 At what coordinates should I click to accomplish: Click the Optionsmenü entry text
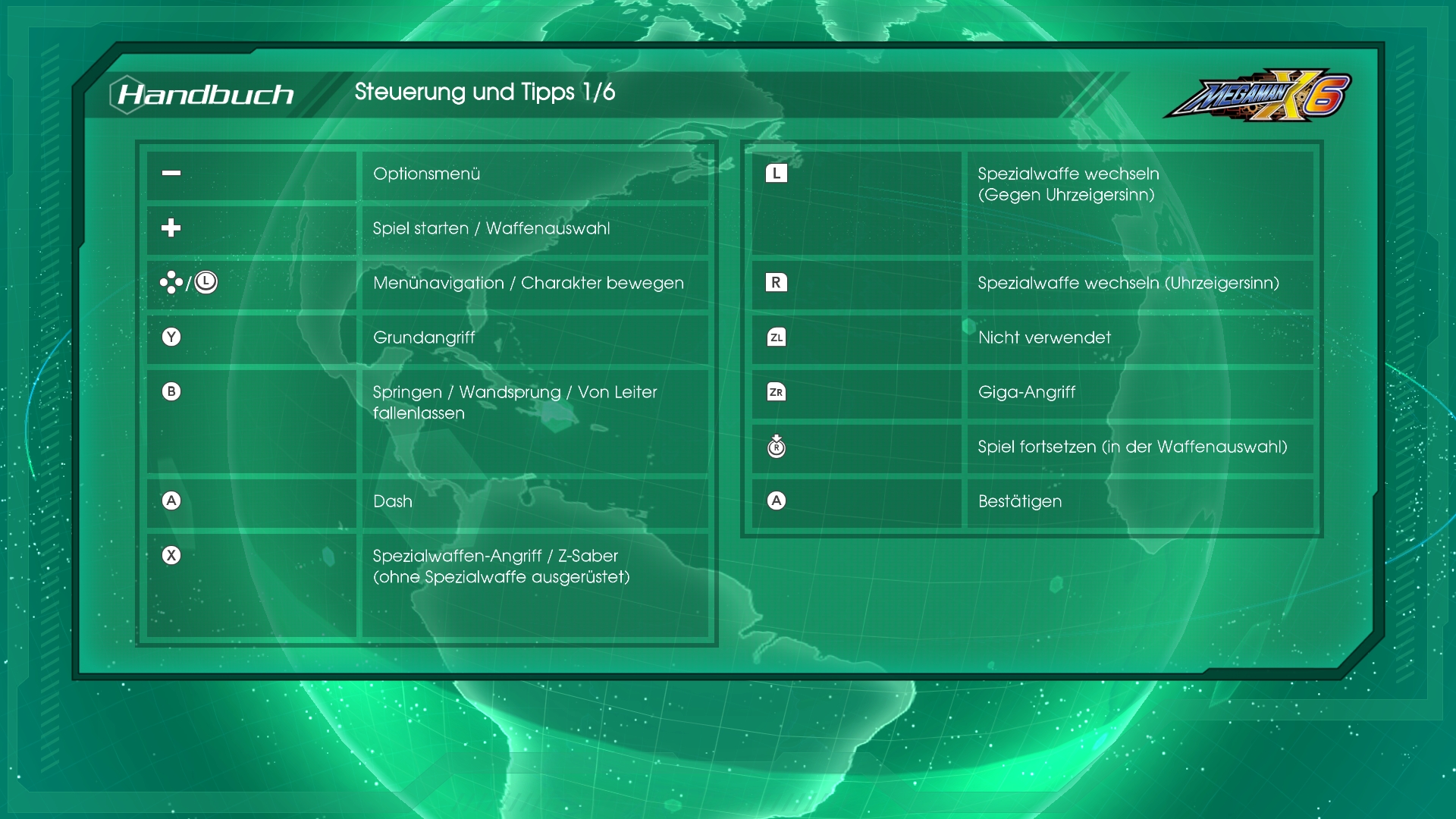(426, 174)
